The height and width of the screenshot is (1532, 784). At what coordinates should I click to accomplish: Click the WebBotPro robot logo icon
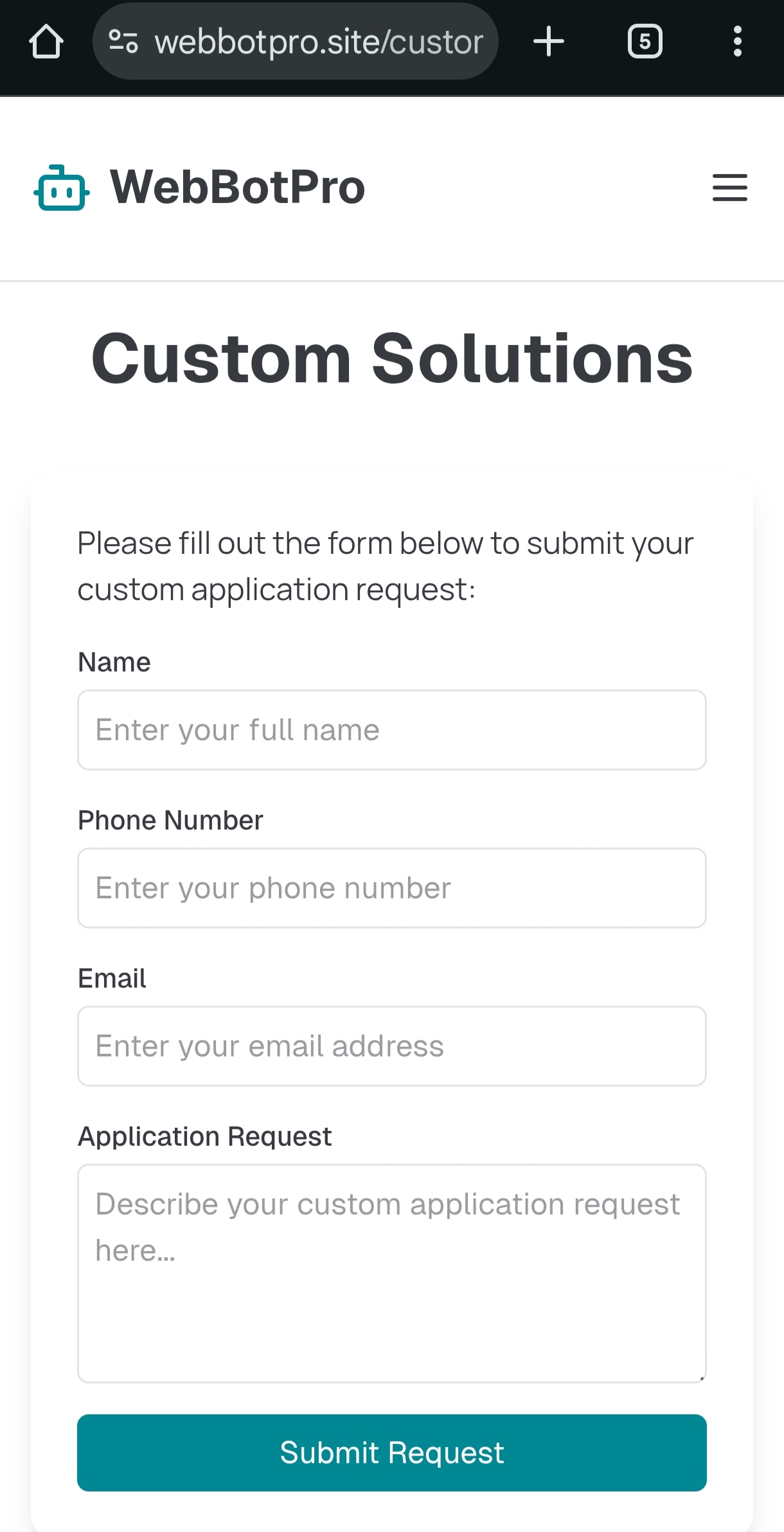click(62, 188)
